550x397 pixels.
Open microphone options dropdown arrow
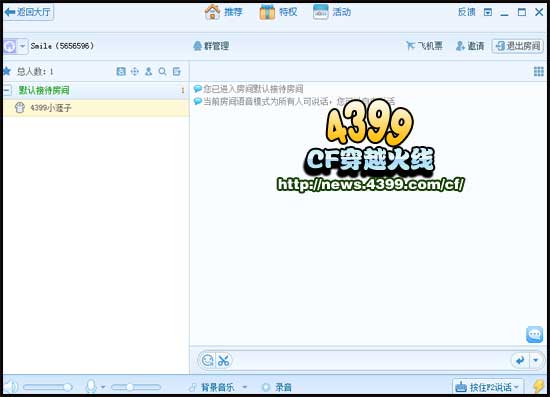click(x=103, y=387)
